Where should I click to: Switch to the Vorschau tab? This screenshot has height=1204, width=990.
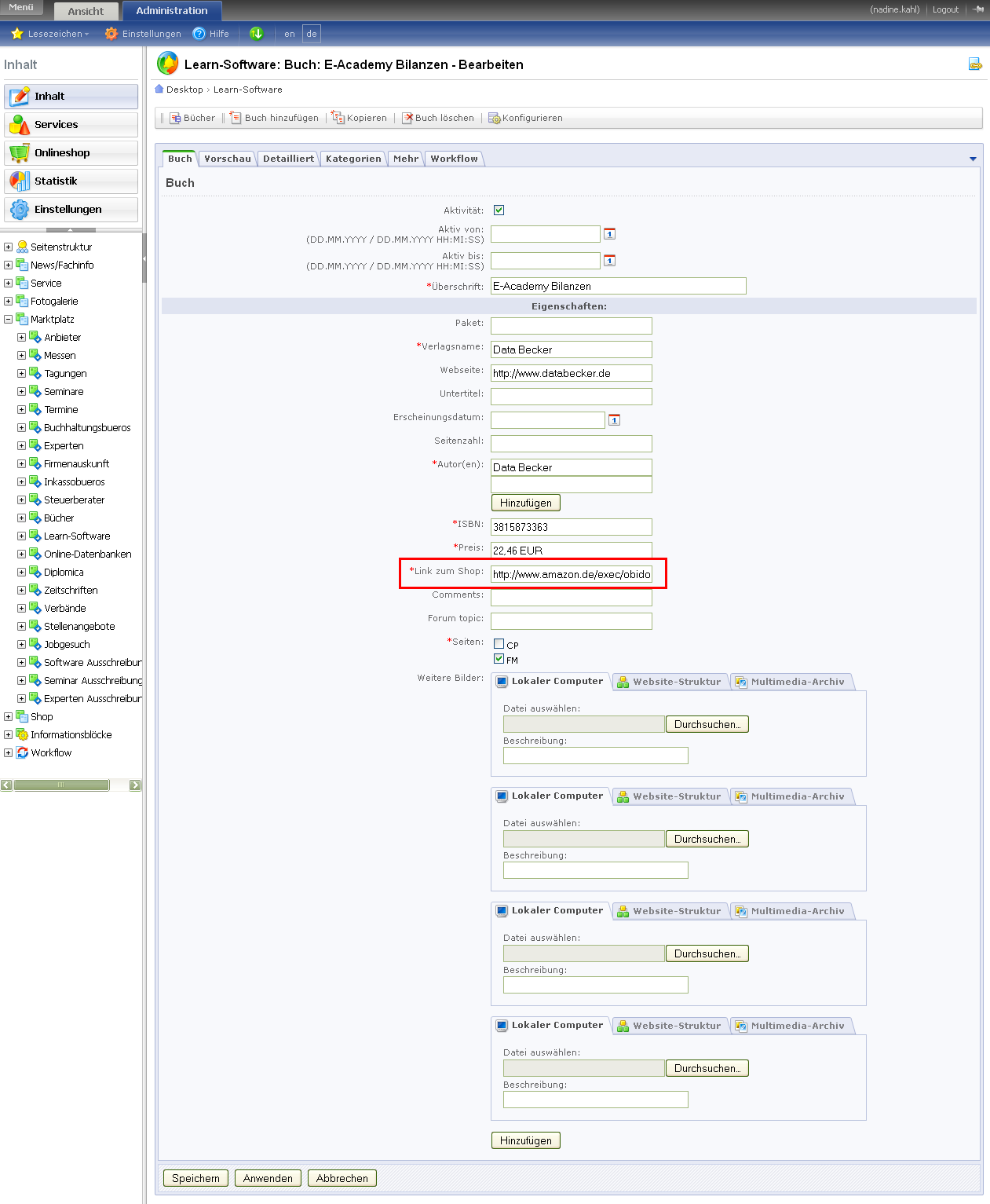pos(228,159)
